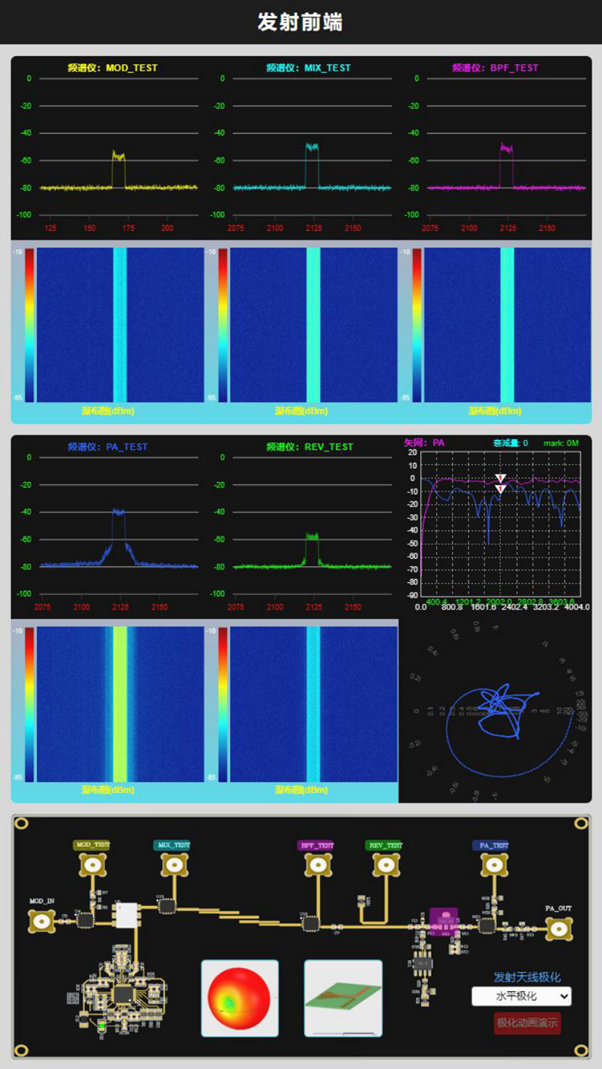The image size is (602, 1069).
Task: Click the 极化动画演示 button
Action: (x=527, y=1023)
